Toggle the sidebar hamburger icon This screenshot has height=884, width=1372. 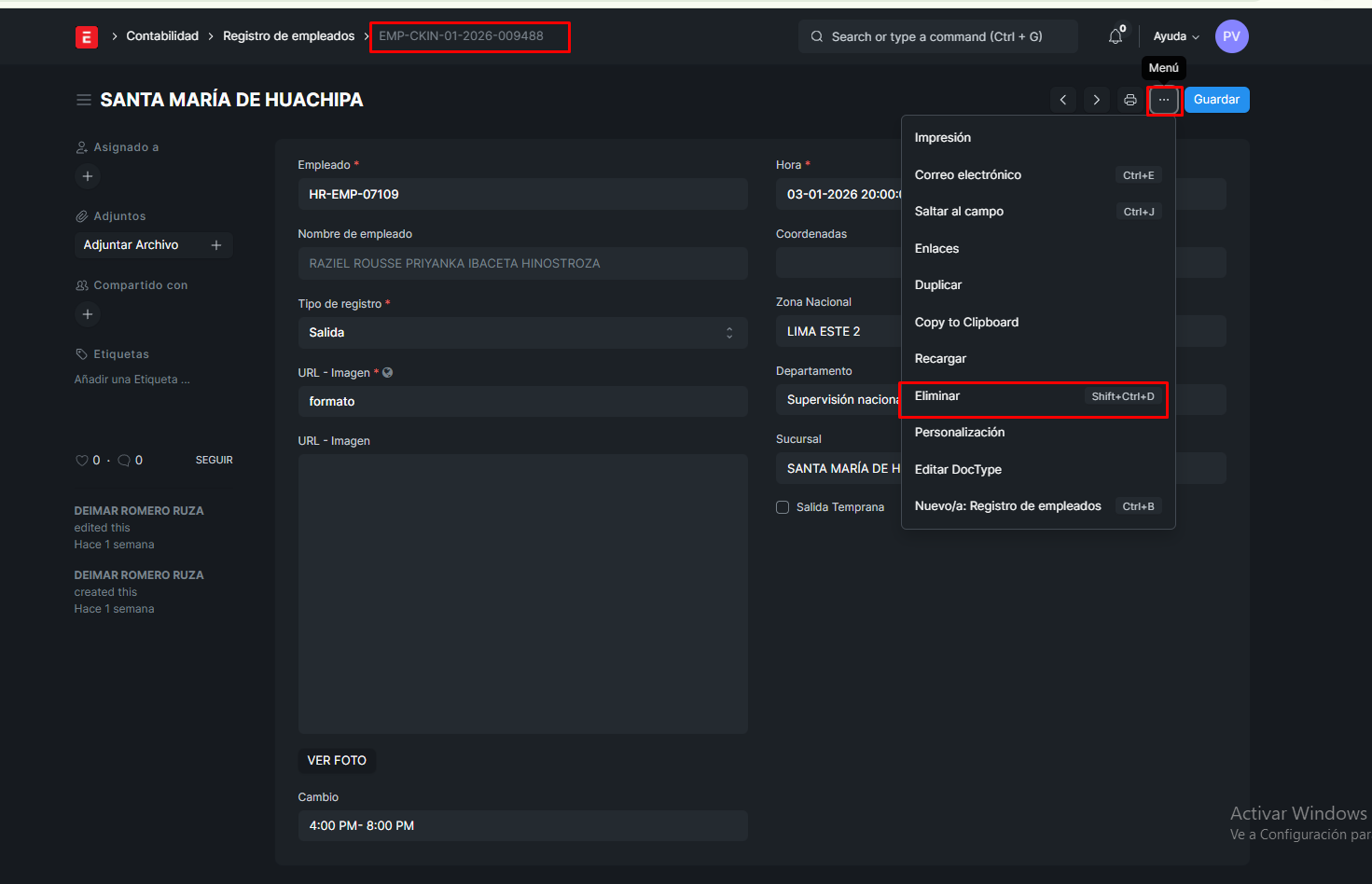point(84,100)
